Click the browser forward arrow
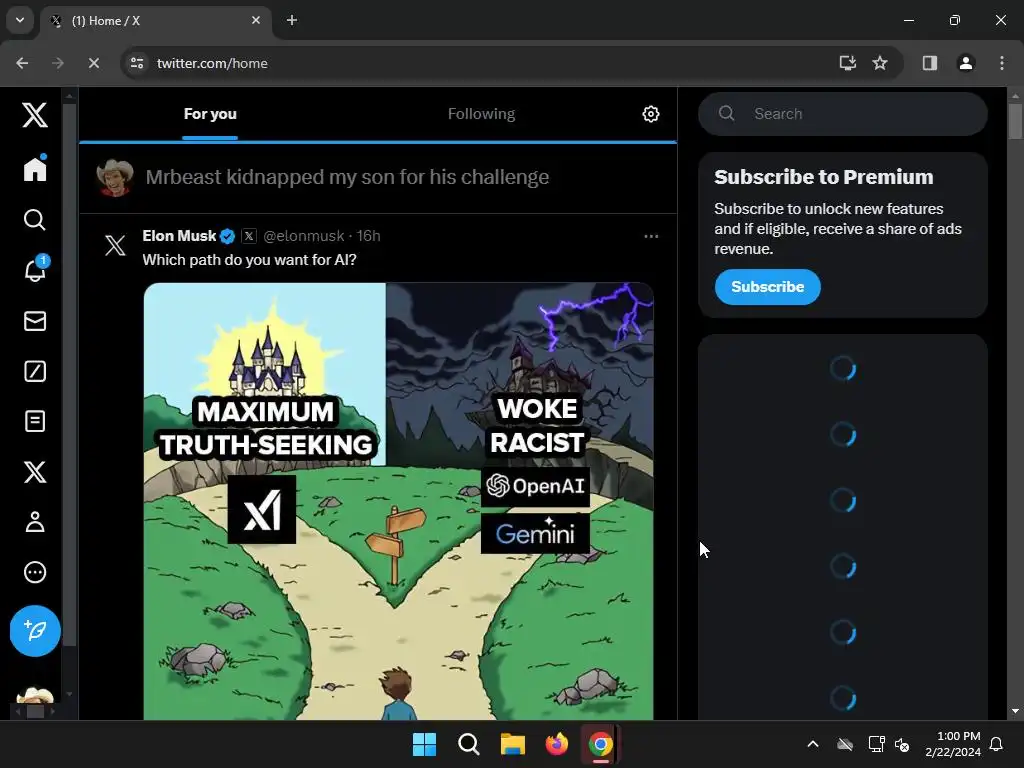 coord(58,63)
